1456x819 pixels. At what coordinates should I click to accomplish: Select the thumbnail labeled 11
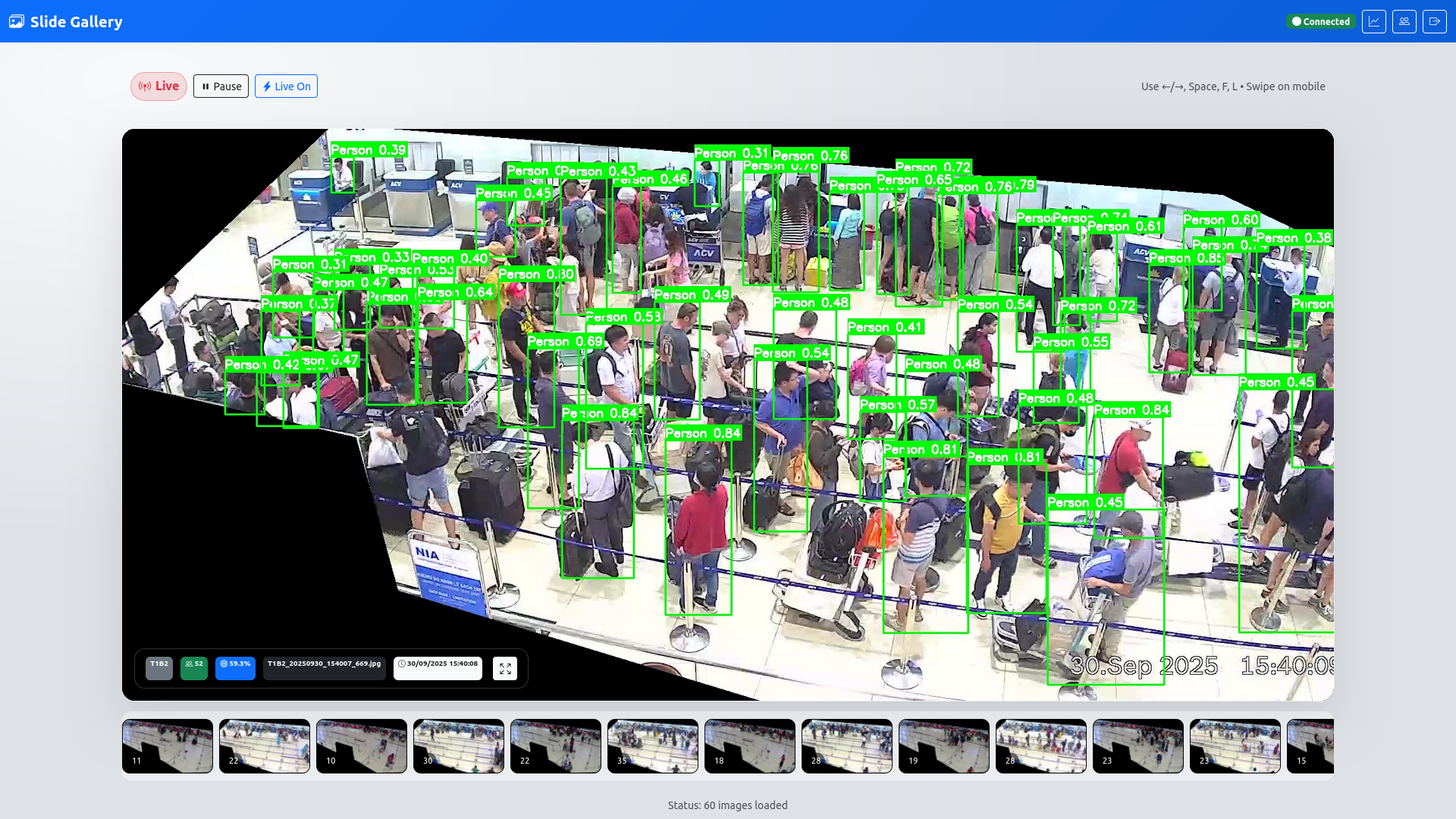(168, 746)
